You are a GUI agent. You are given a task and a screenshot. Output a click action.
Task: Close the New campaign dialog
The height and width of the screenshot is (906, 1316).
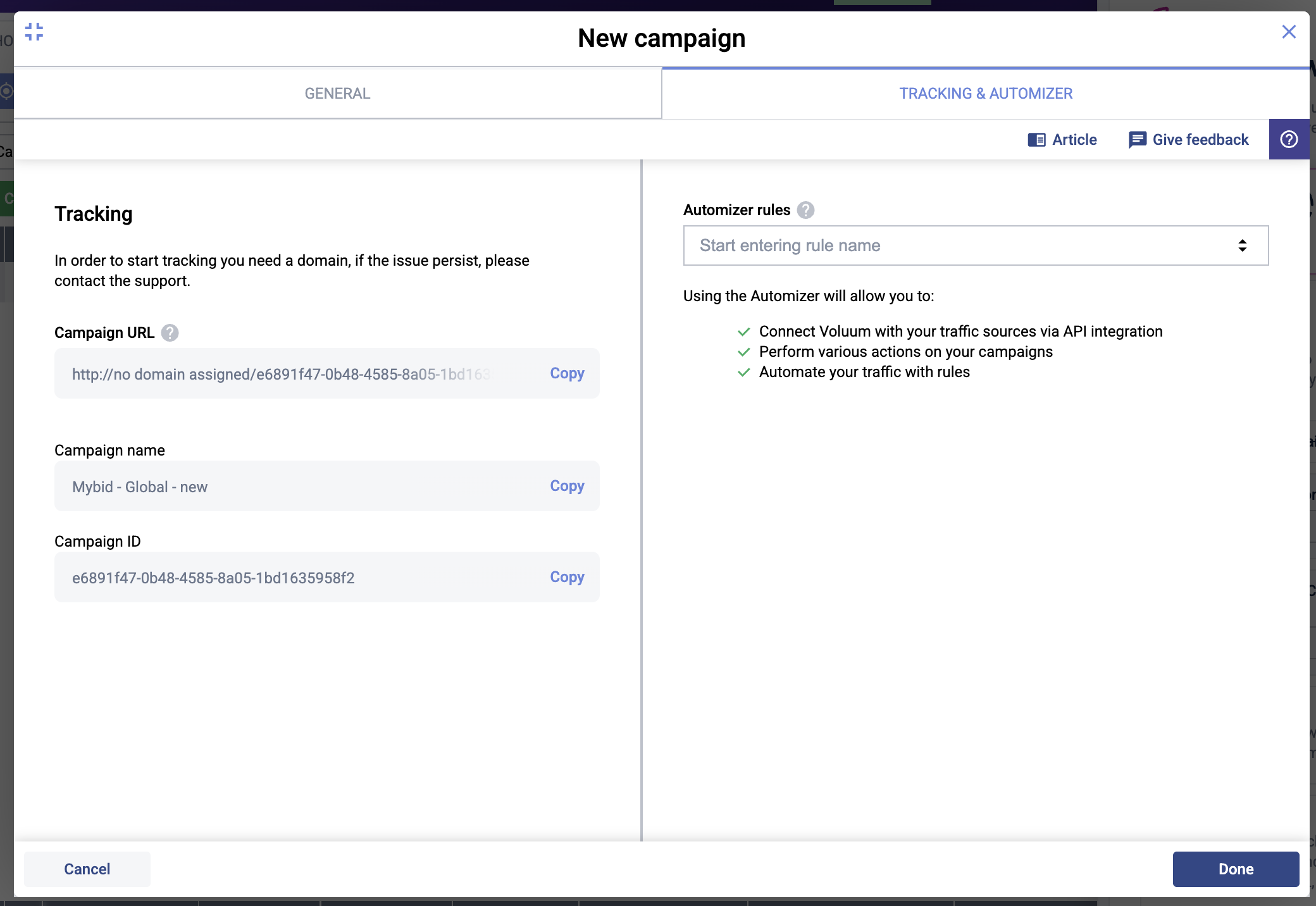[1289, 32]
